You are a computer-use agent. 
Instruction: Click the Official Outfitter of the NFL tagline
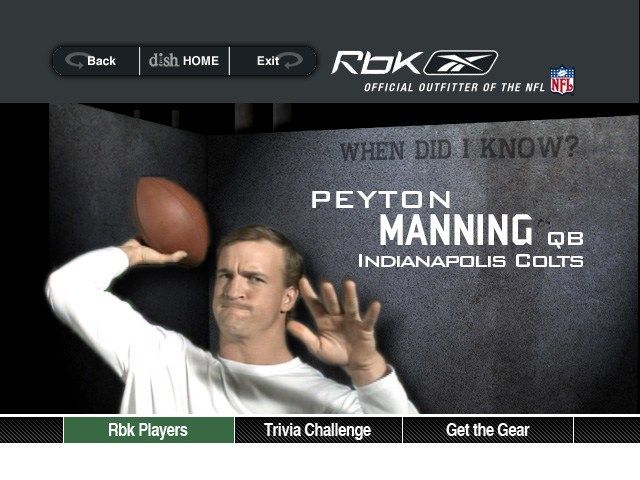click(454, 87)
